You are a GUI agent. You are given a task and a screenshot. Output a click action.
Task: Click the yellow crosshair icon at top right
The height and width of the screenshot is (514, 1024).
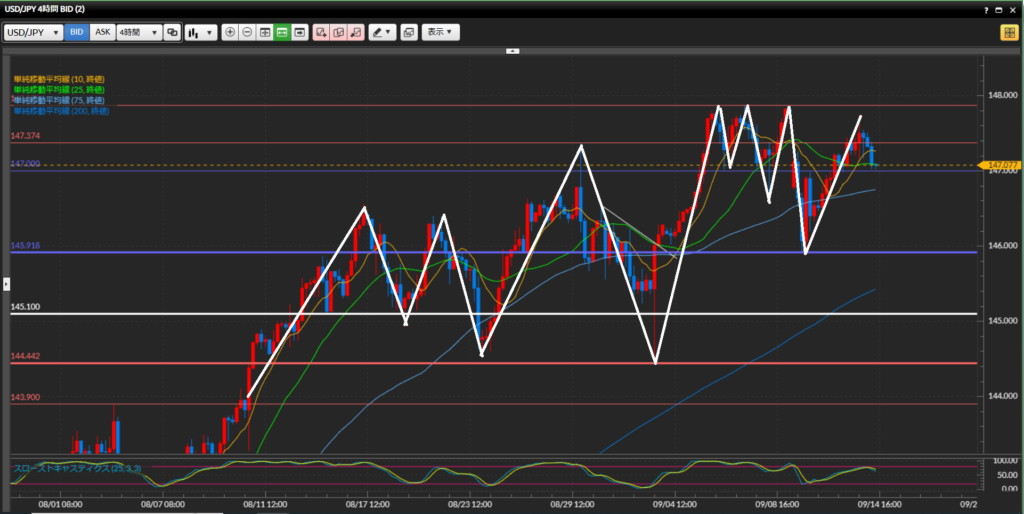(1008, 32)
